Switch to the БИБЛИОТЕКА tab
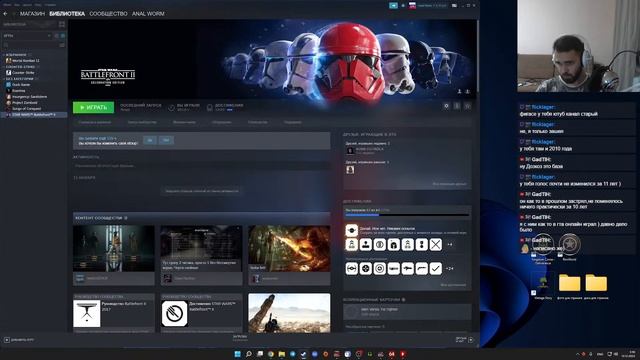640x360 pixels. 67,14
